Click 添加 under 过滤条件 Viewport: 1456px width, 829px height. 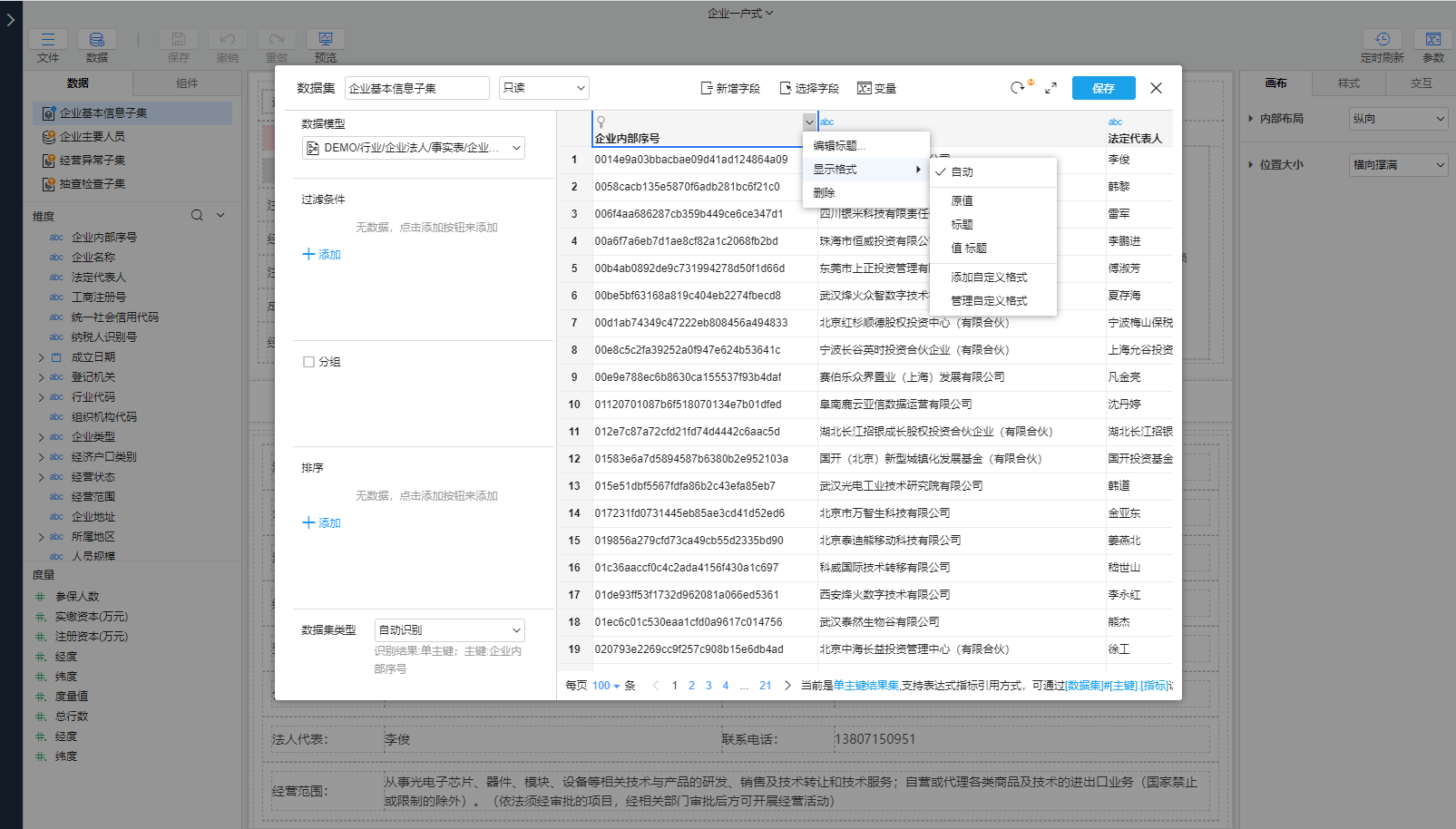tap(321, 255)
